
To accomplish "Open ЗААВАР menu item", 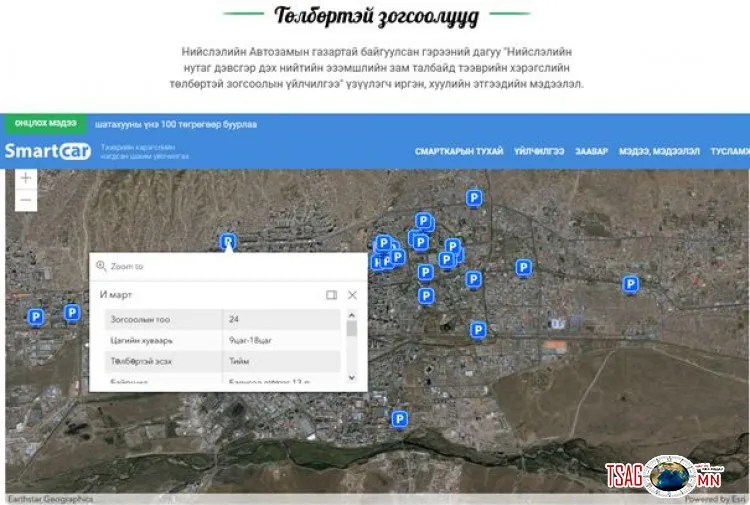I will pos(592,151).
